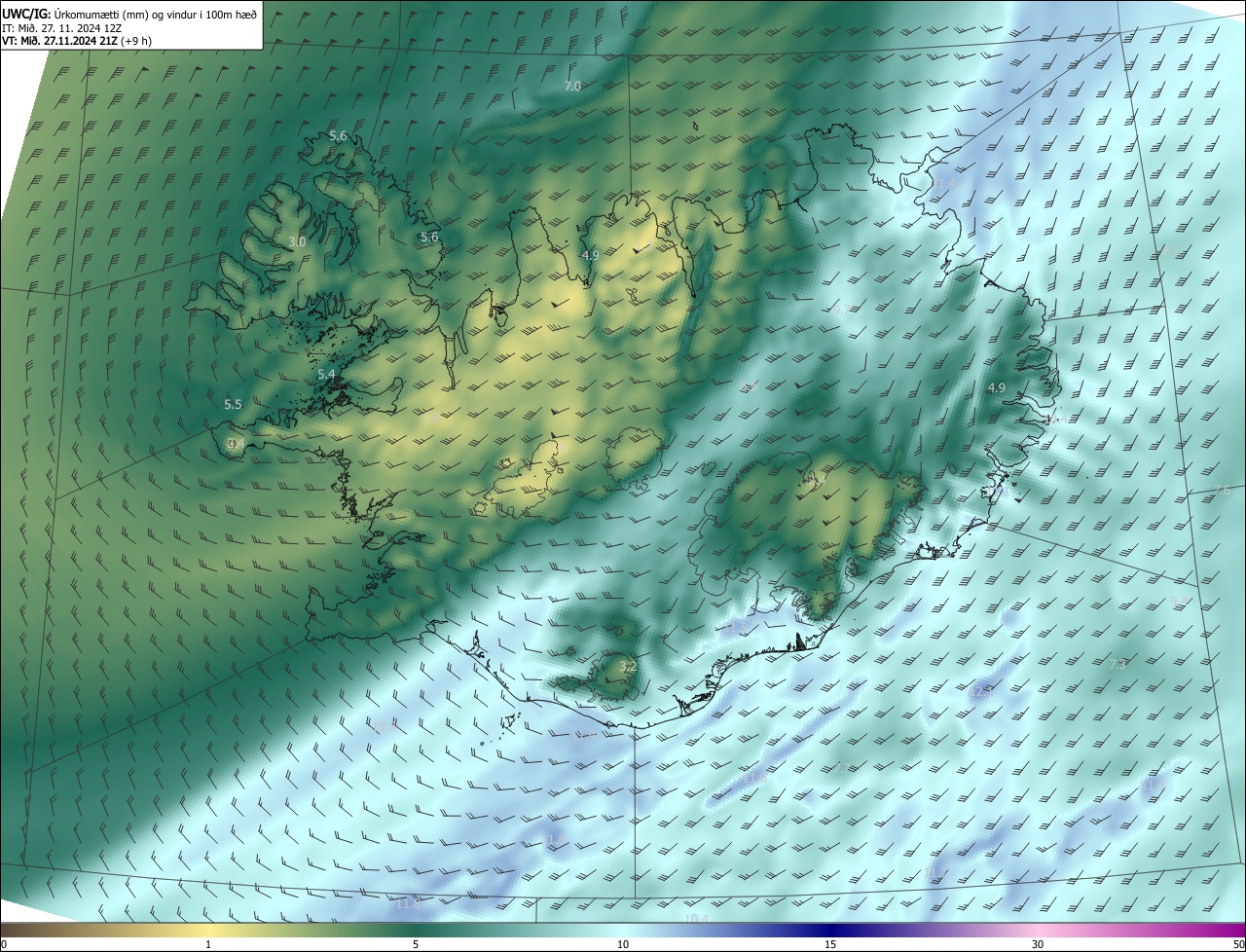The height and width of the screenshot is (952, 1246).
Task: Click the 10 tick on the color scale
Action: (623, 945)
